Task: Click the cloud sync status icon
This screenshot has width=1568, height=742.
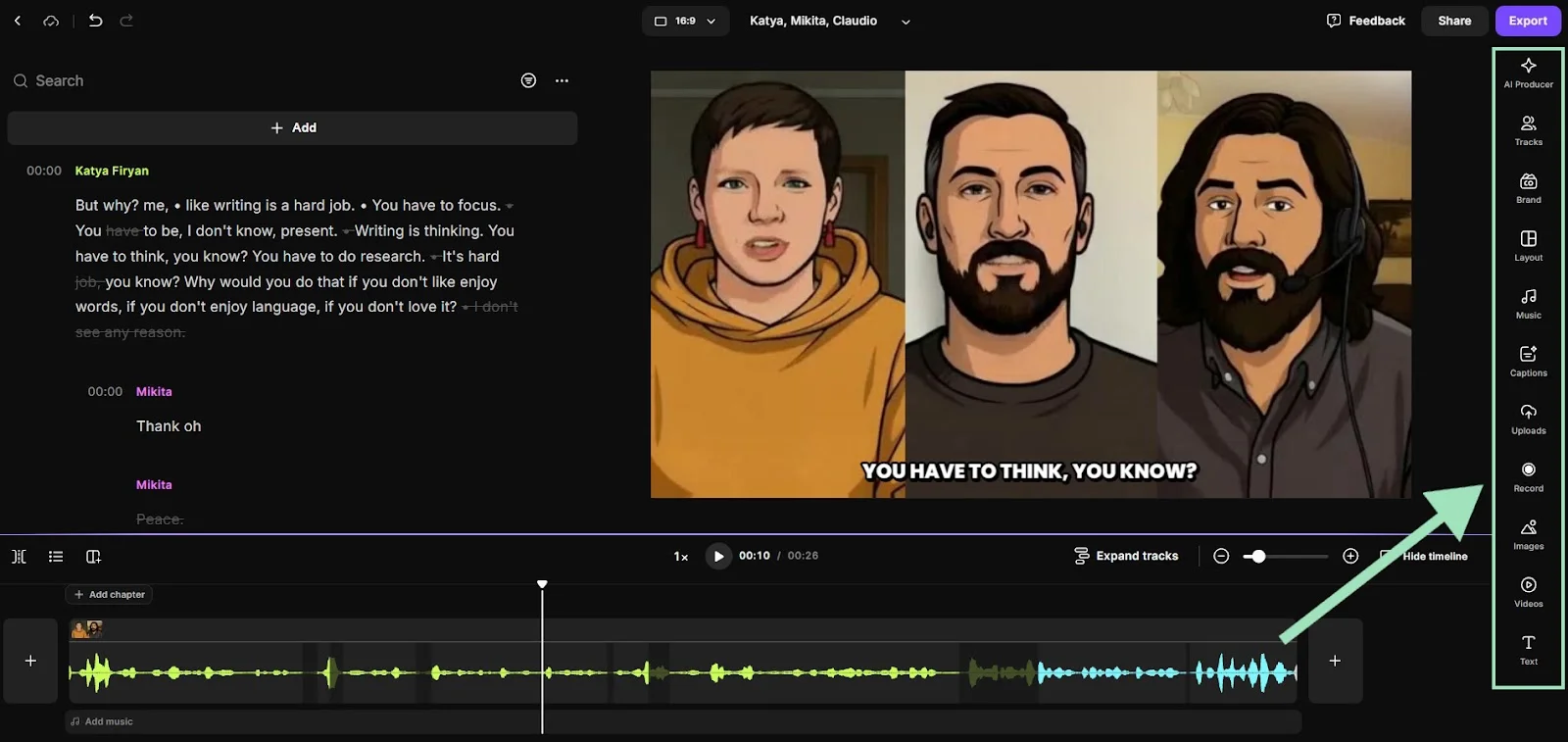Action: pyautogui.click(x=51, y=21)
